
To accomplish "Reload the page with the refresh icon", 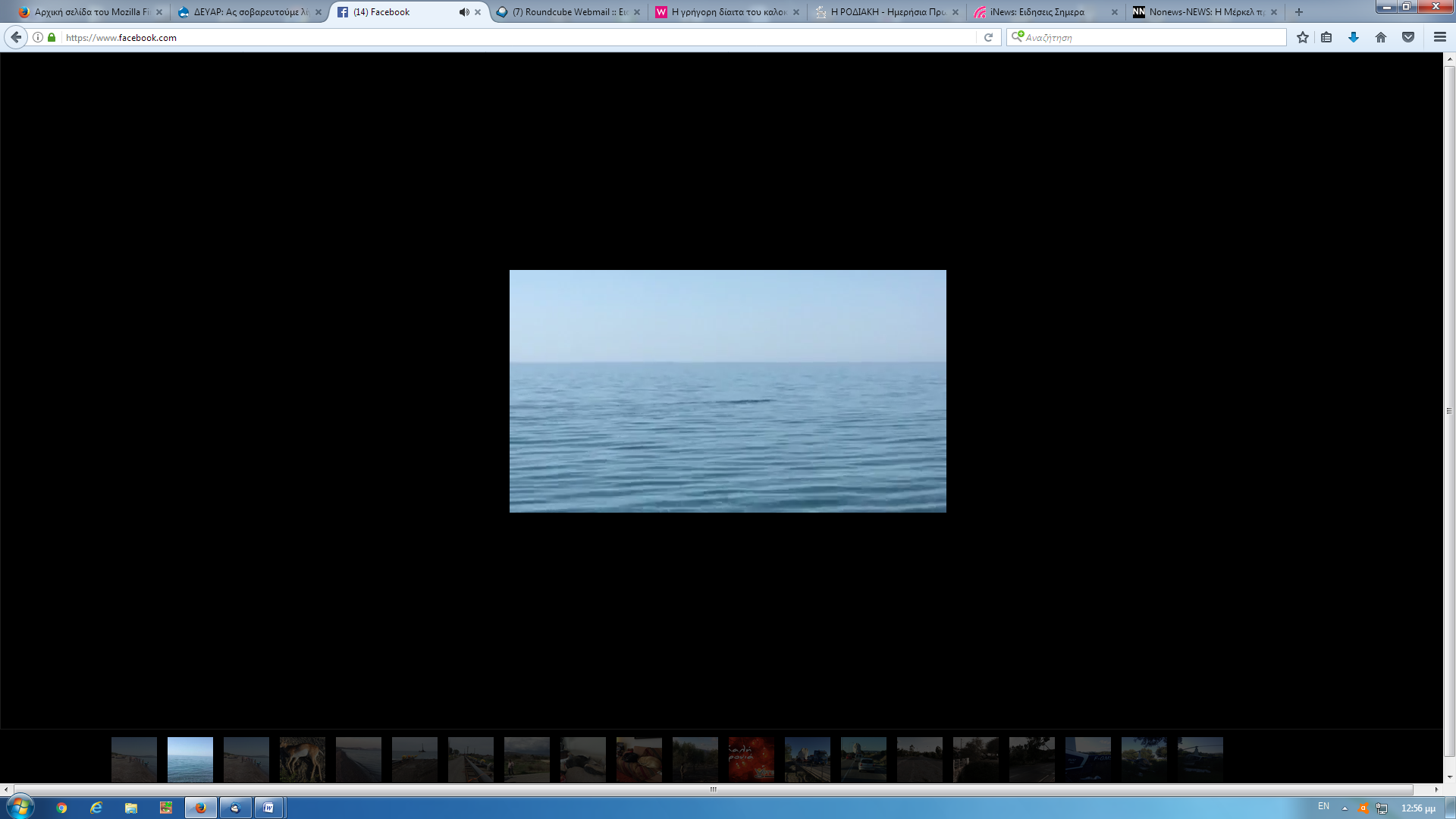I will [988, 37].
